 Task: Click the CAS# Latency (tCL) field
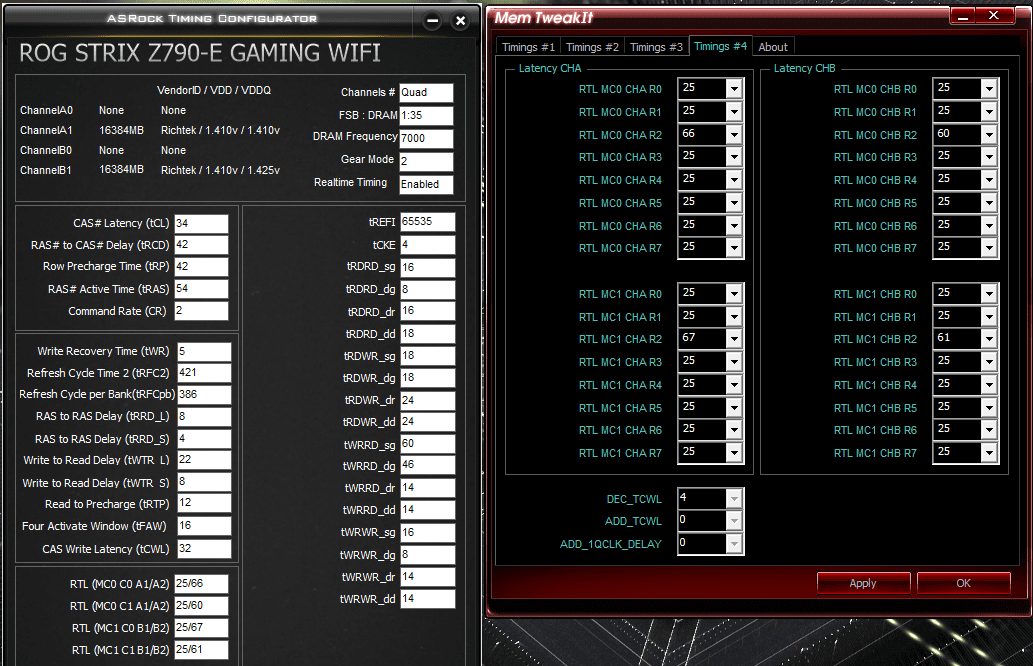pyautogui.click(x=201, y=223)
